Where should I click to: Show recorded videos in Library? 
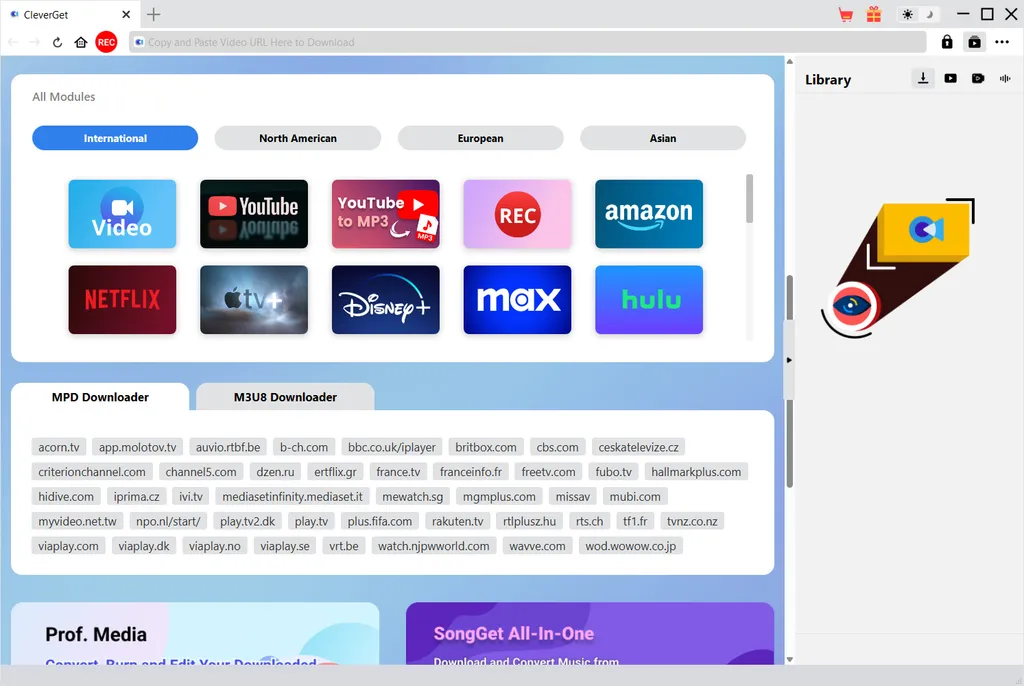coord(978,78)
